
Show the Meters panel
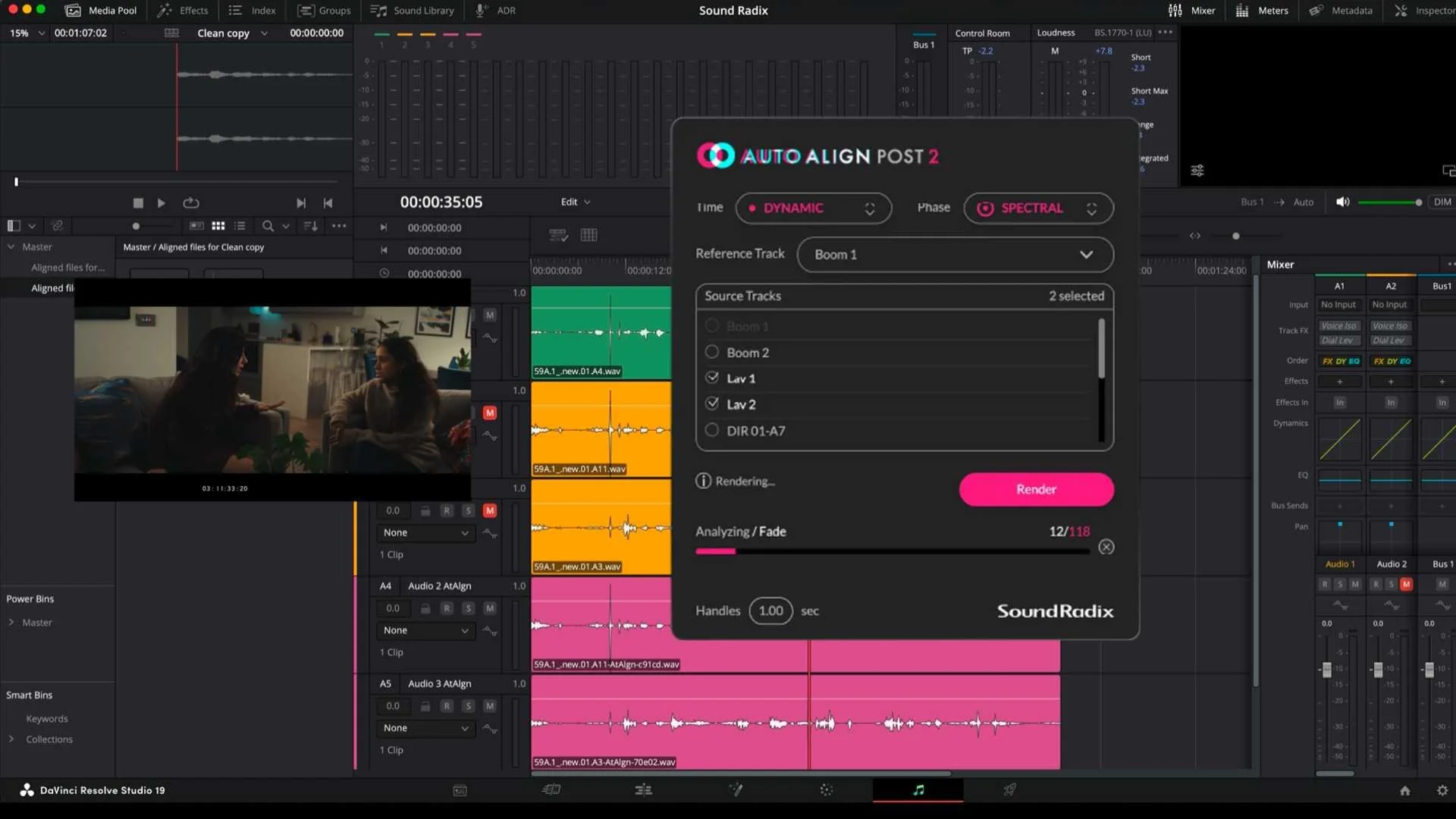coord(1262,11)
